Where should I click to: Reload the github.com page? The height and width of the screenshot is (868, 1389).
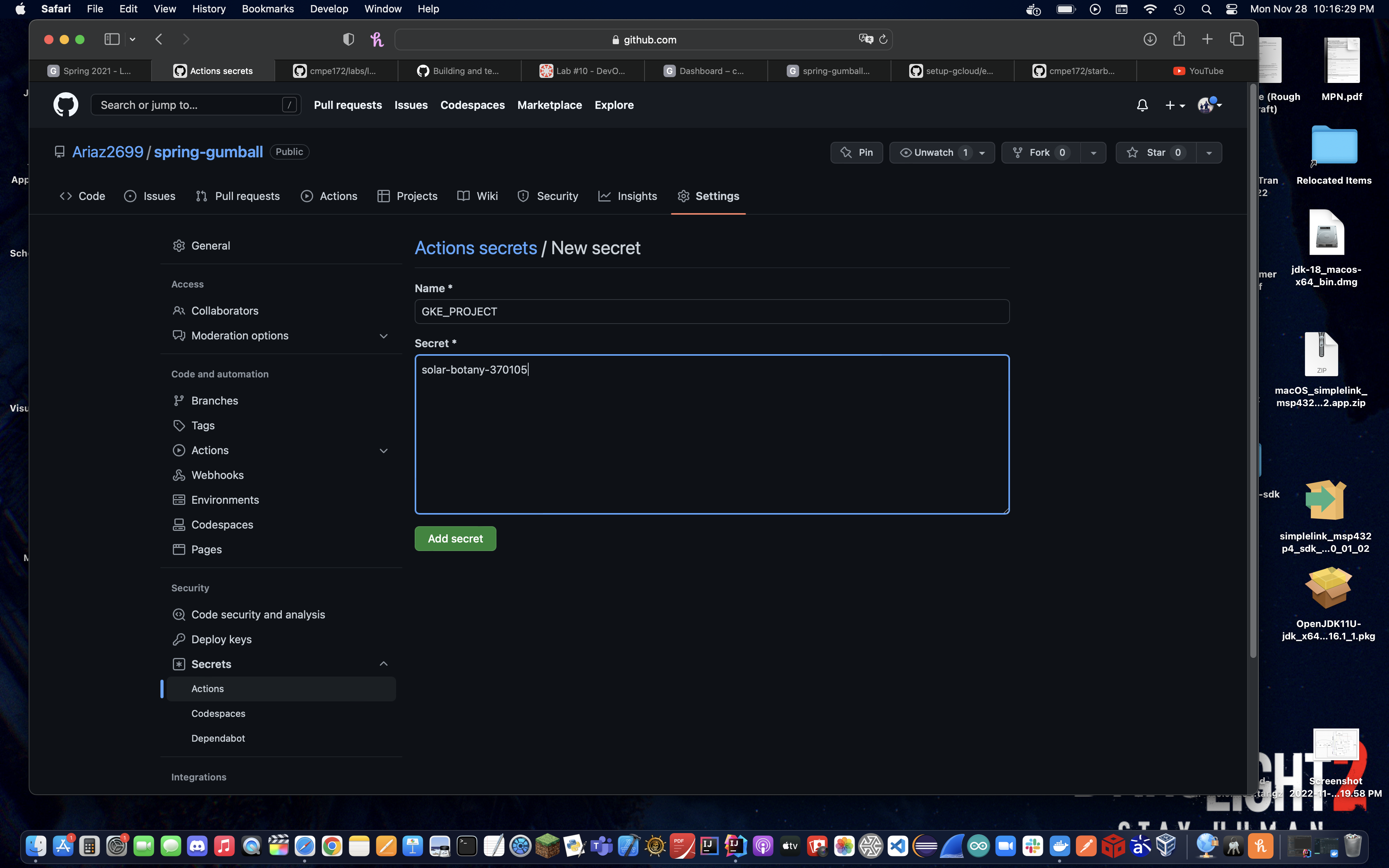click(883, 39)
